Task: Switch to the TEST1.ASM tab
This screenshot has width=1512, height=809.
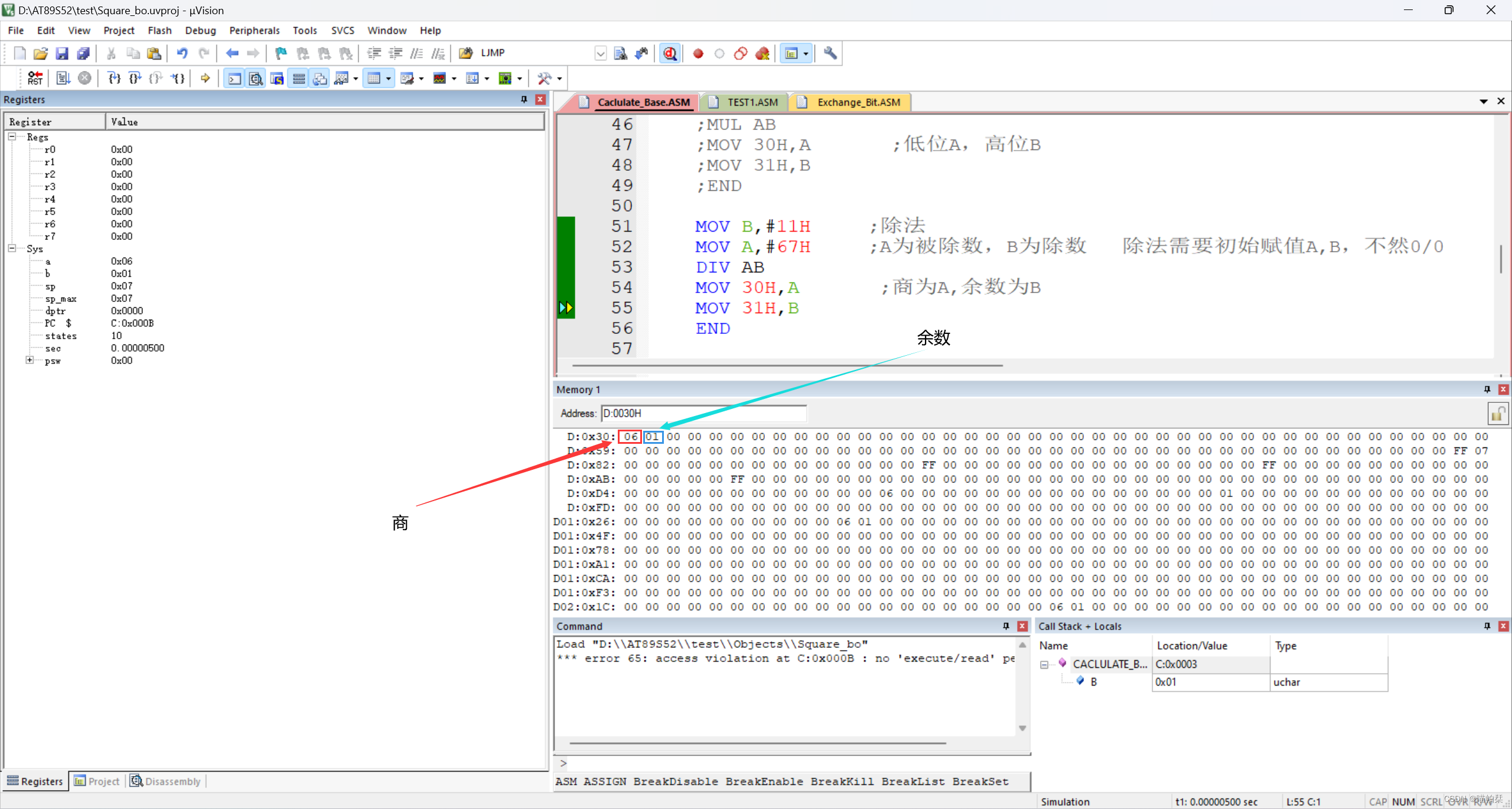Action: pos(751,102)
